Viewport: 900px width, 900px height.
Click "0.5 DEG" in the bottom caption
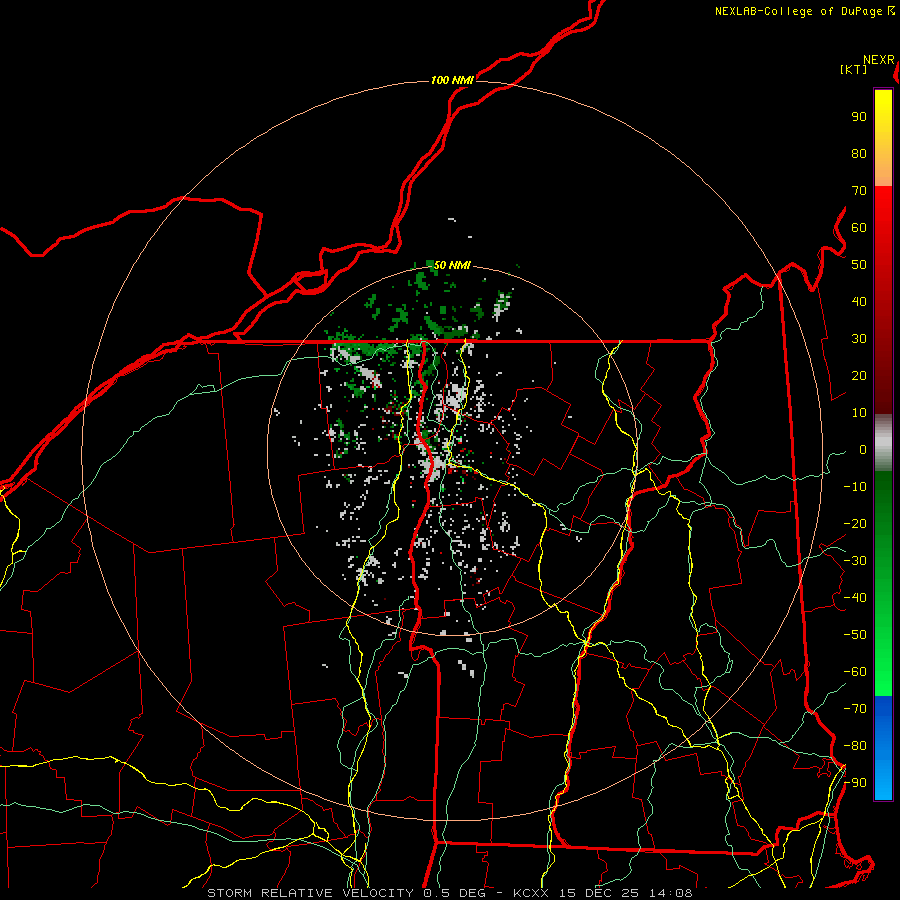tap(454, 893)
